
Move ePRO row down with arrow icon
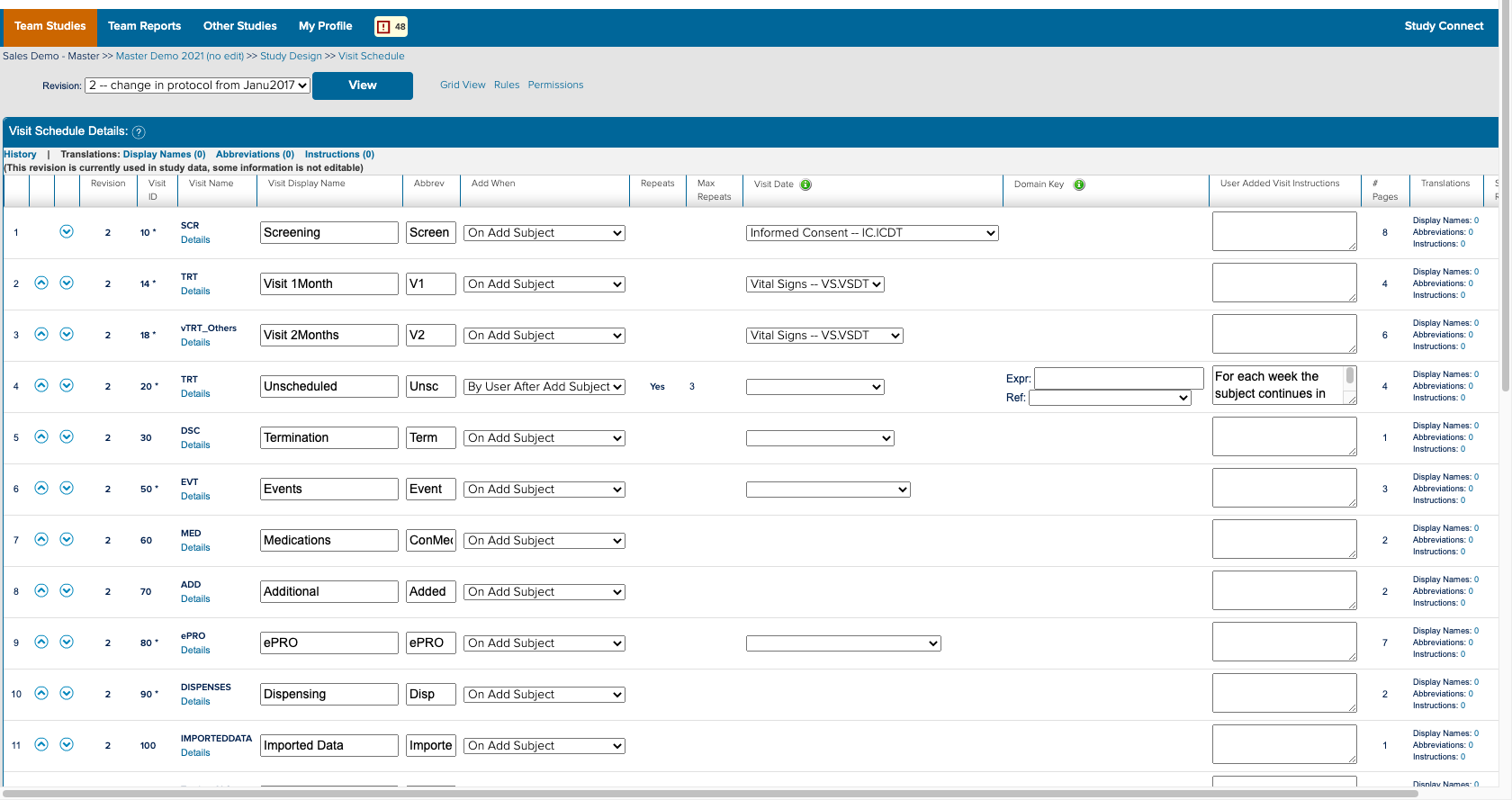pos(67,643)
